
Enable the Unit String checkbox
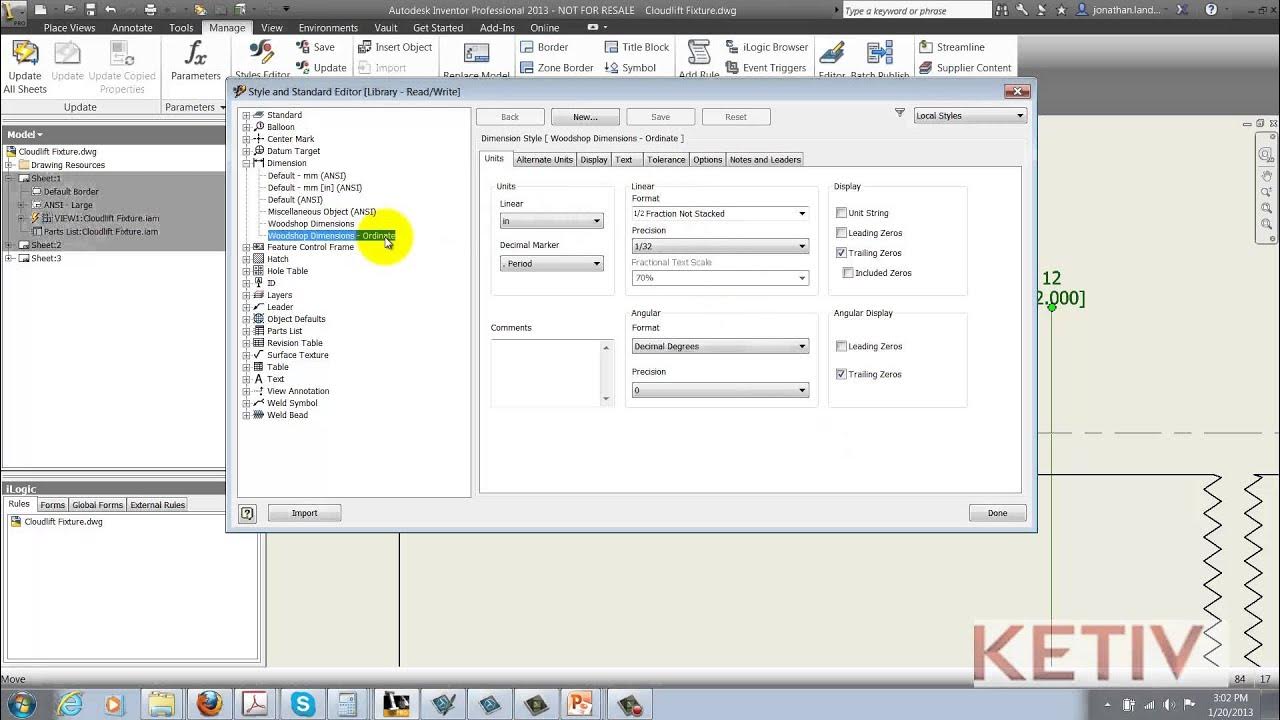pyautogui.click(x=841, y=213)
